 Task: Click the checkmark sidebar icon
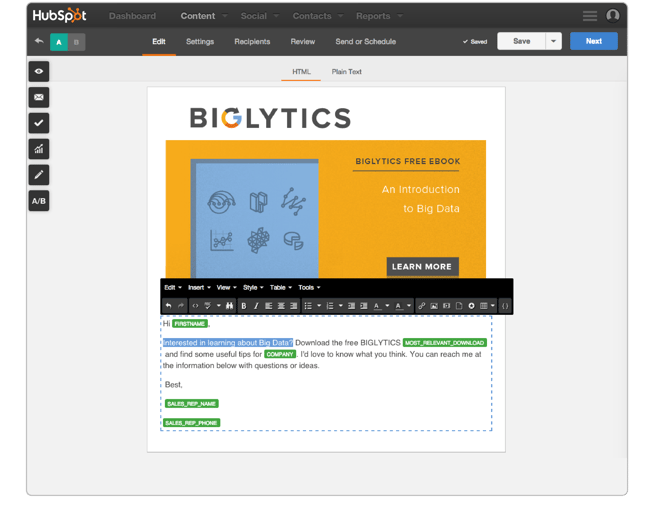39,123
